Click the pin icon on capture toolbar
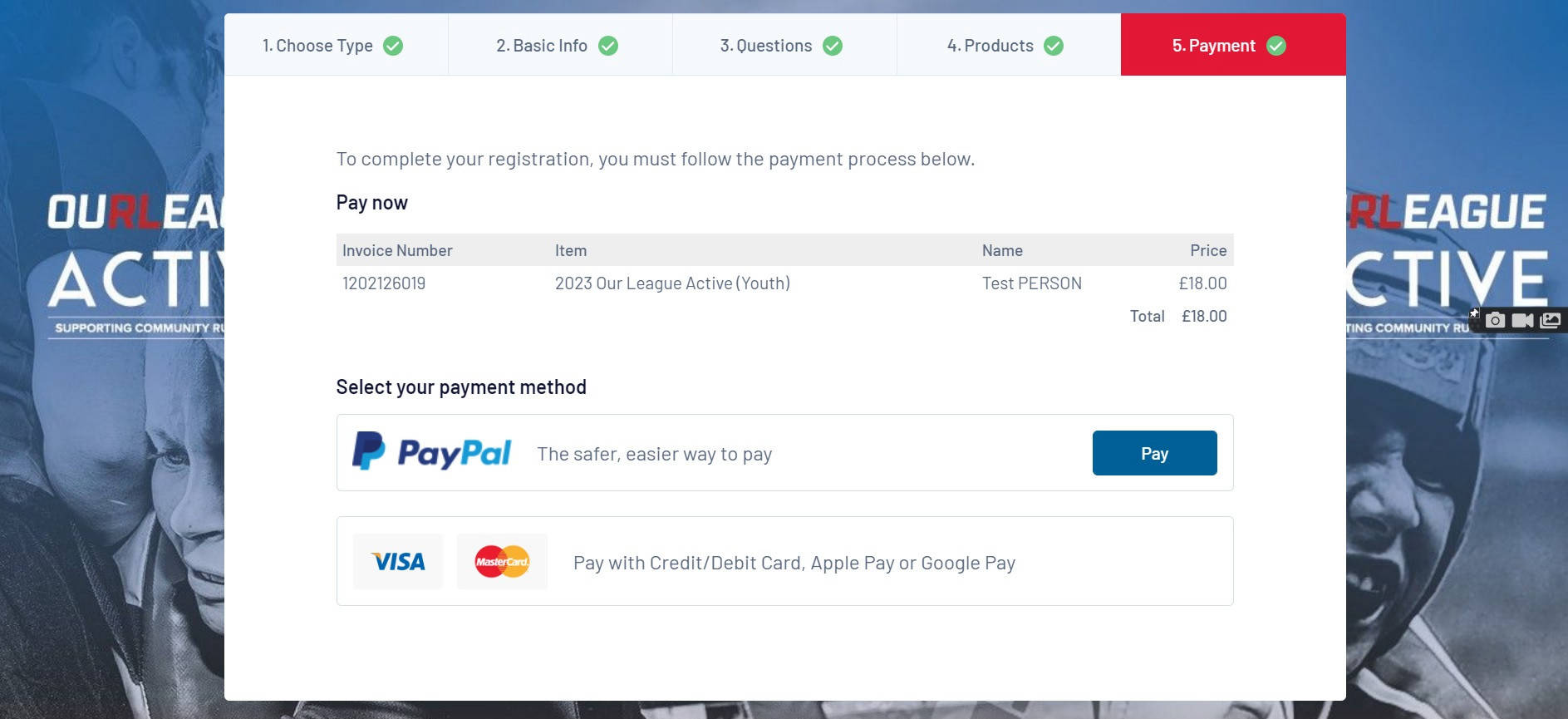Screen dimensions: 1568x719 pos(1474,313)
